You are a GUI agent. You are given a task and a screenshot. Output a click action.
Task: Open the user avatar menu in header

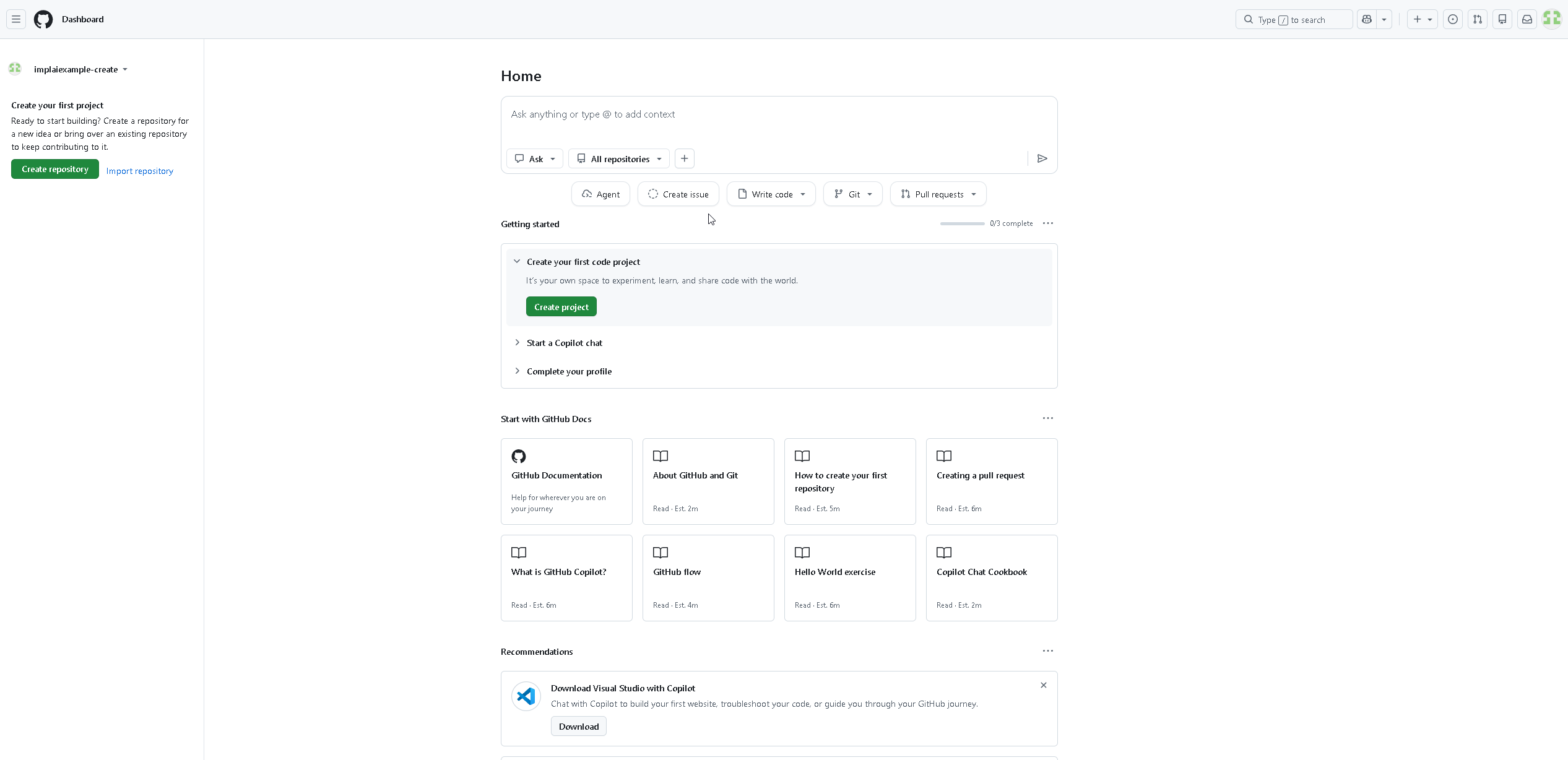[1552, 19]
